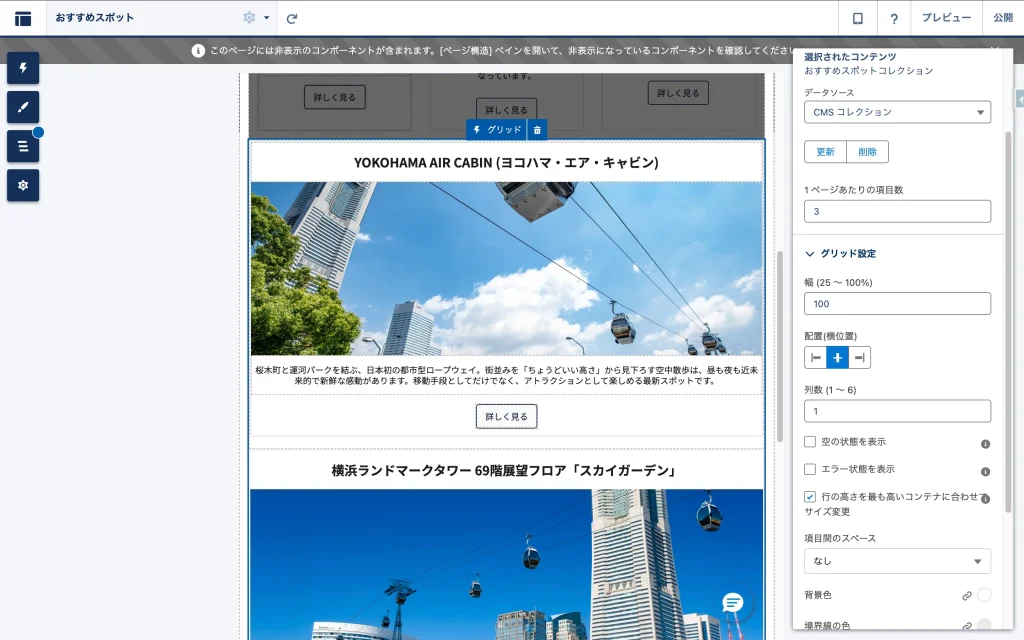The height and width of the screenshot is (640, 1024).
Task: Open the help question mark menu
Action: [894, 18]
